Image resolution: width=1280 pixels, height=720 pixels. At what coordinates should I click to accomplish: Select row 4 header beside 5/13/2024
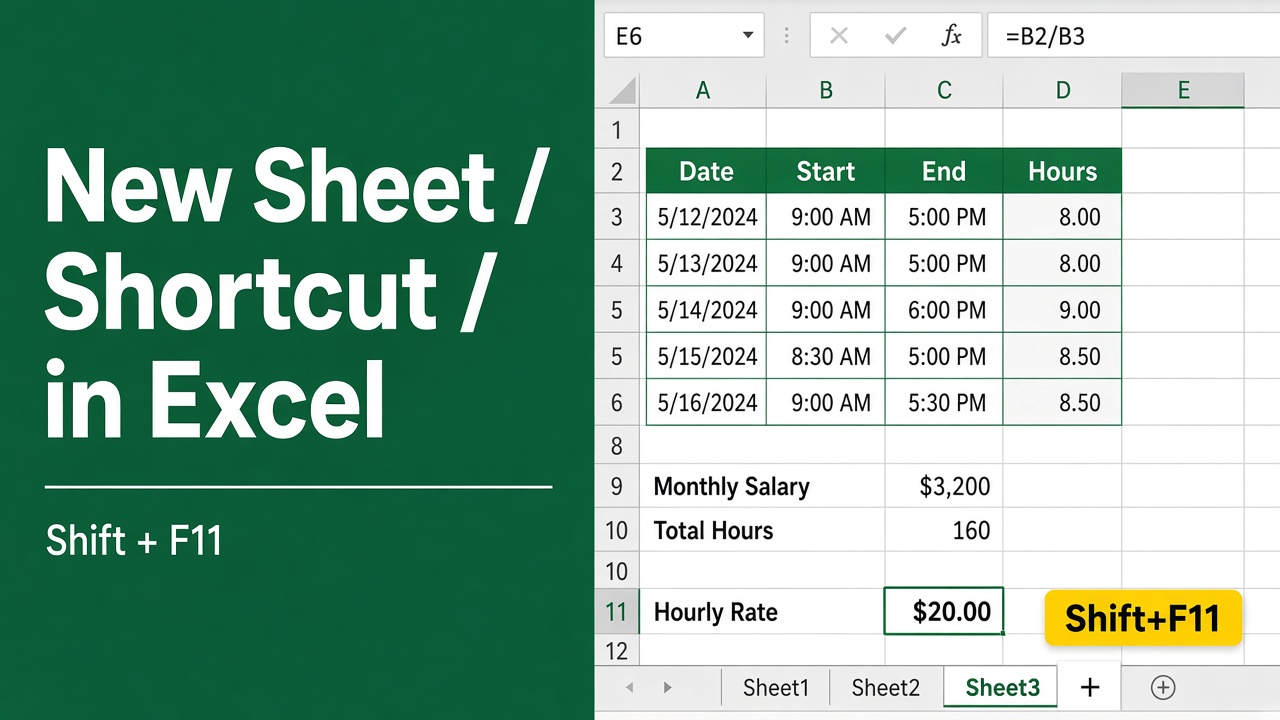[617, 264]
